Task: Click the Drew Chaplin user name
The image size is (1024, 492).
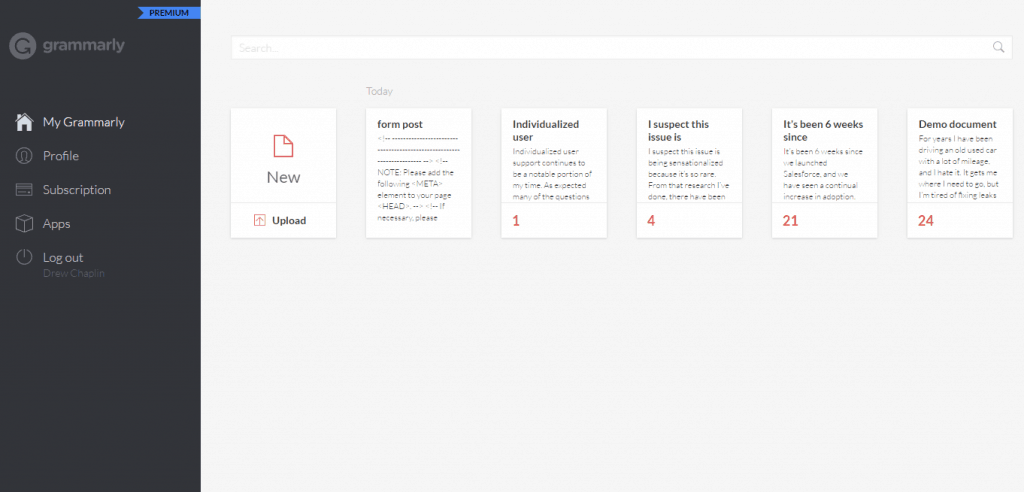Action: 74,273
